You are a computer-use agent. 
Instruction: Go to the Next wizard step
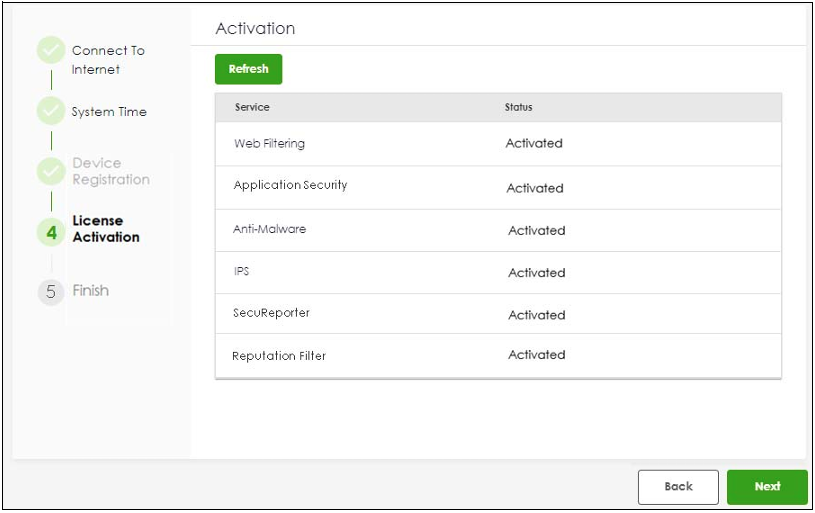[x=767, y=487]
